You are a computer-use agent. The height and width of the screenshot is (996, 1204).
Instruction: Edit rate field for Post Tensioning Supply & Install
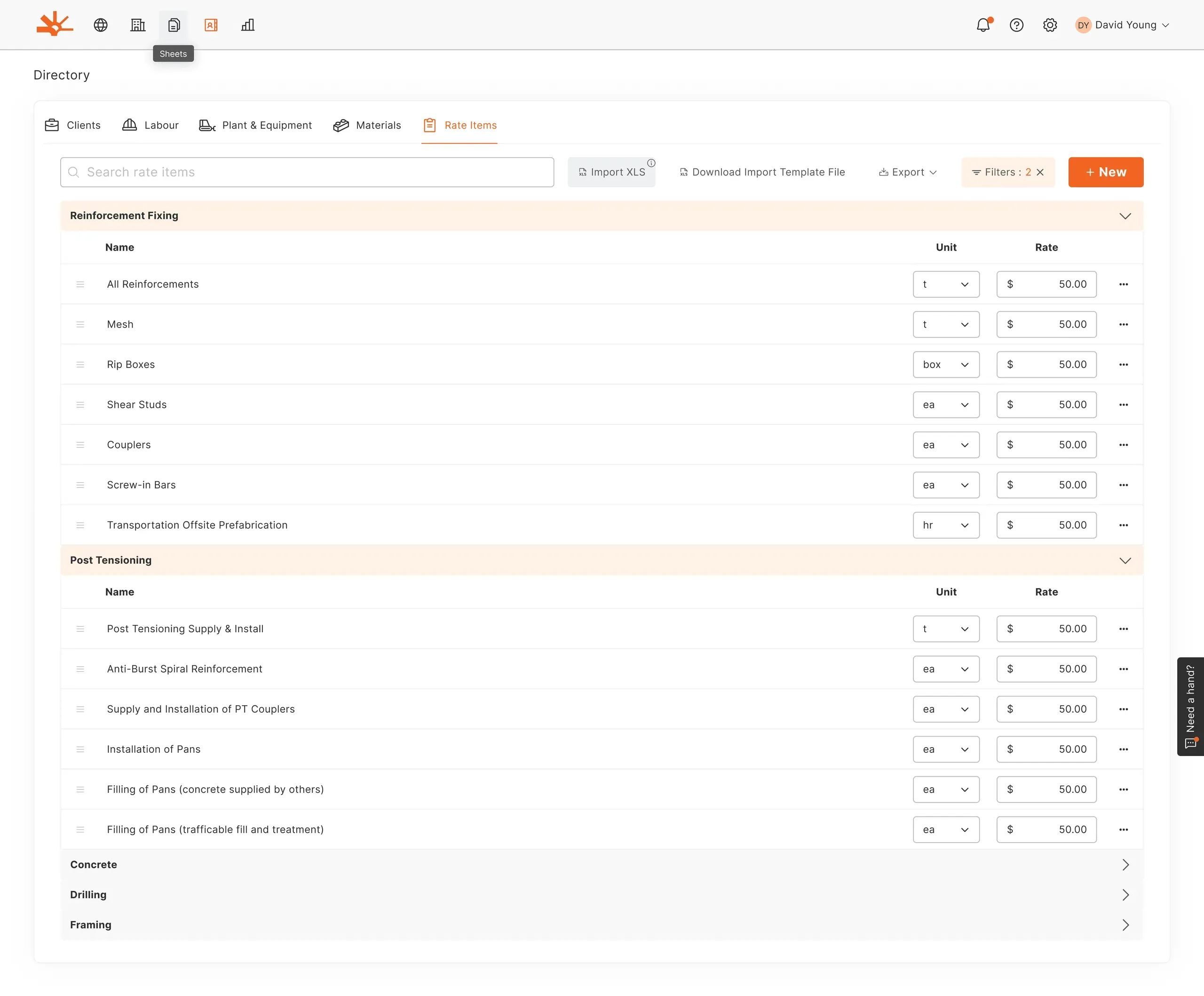1046,629
